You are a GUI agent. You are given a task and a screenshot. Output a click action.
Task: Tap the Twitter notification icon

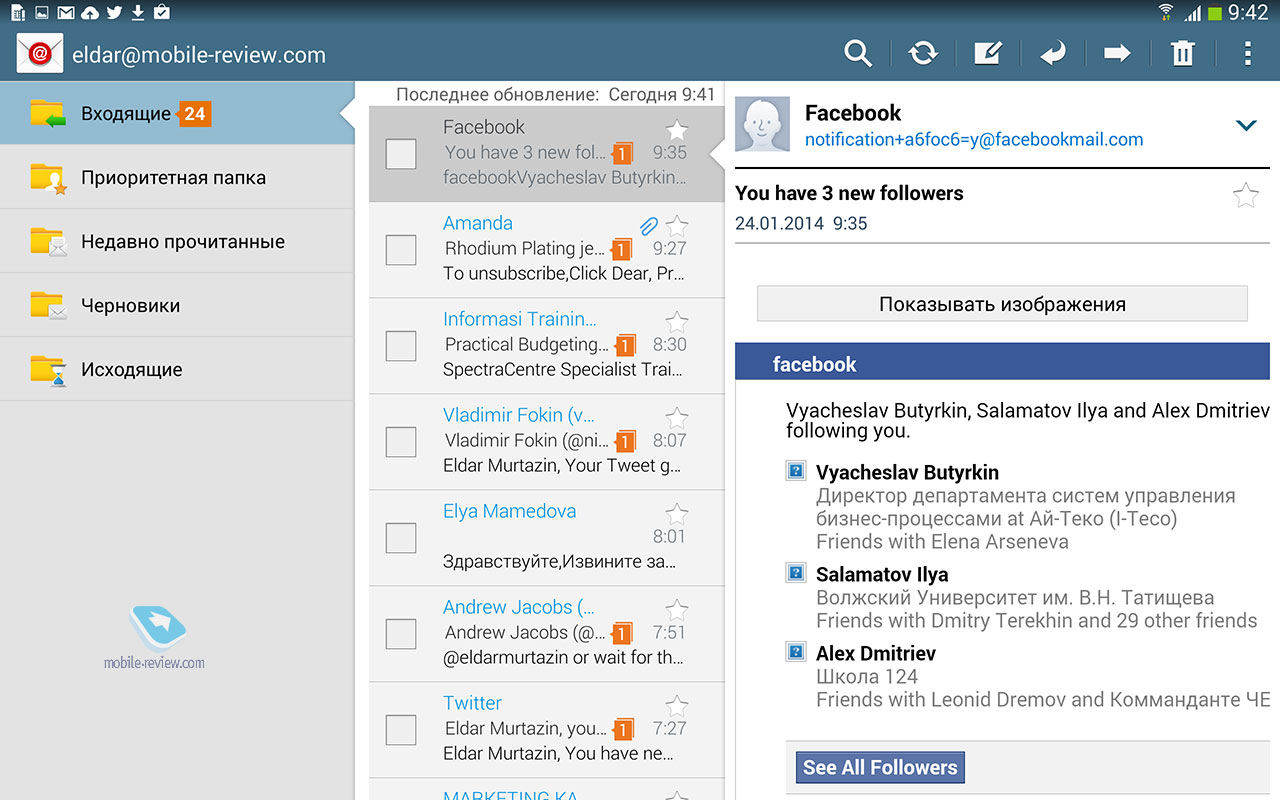click(x=114, y=13)
